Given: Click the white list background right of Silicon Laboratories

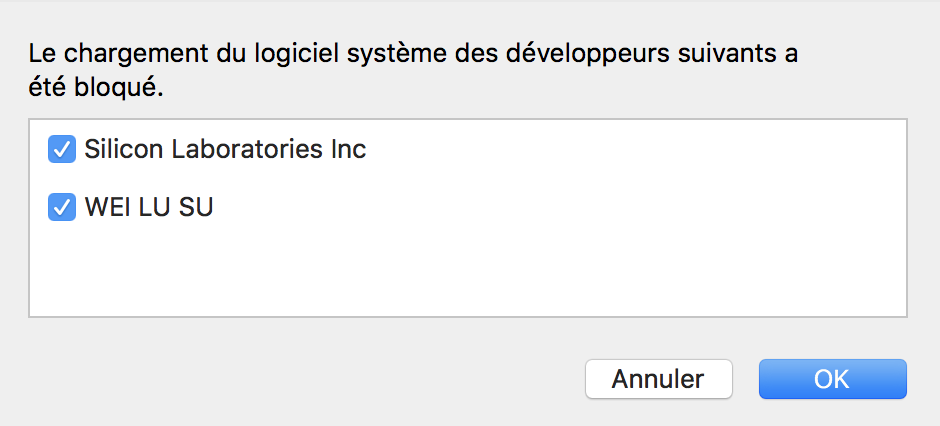Looking at the screenshot, I should point(640,150).
